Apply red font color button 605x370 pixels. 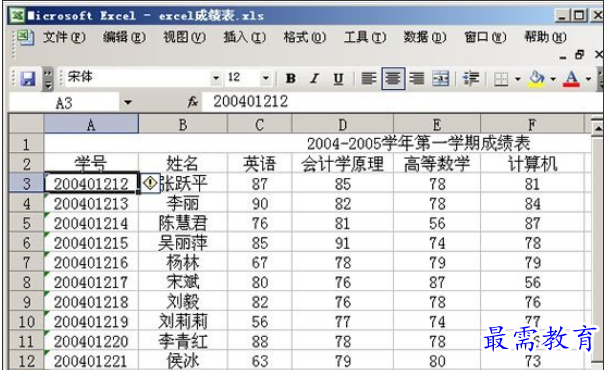(571, 79)
